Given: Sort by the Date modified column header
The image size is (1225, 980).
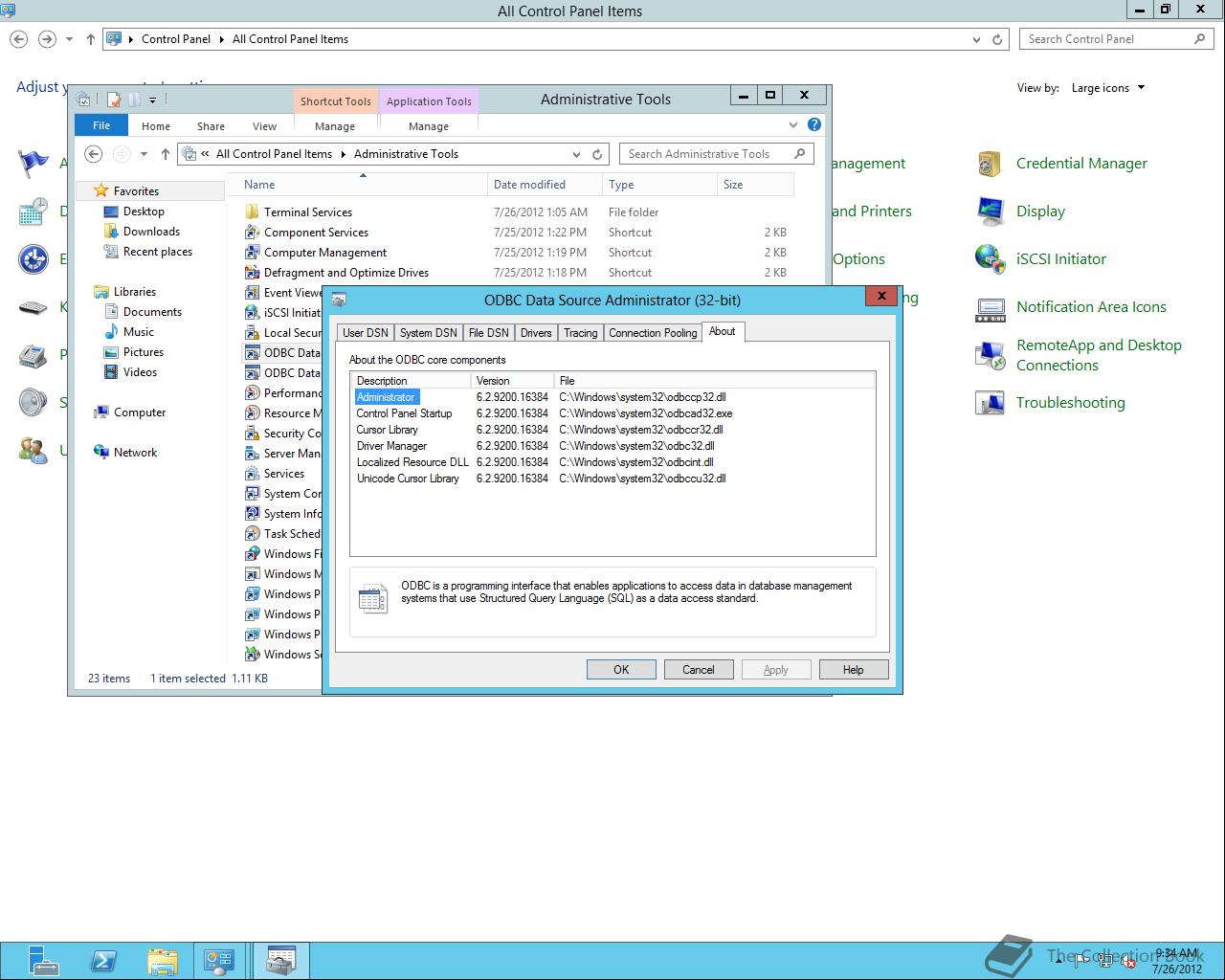Looking at the screenshot, I should tap(545, 185).
